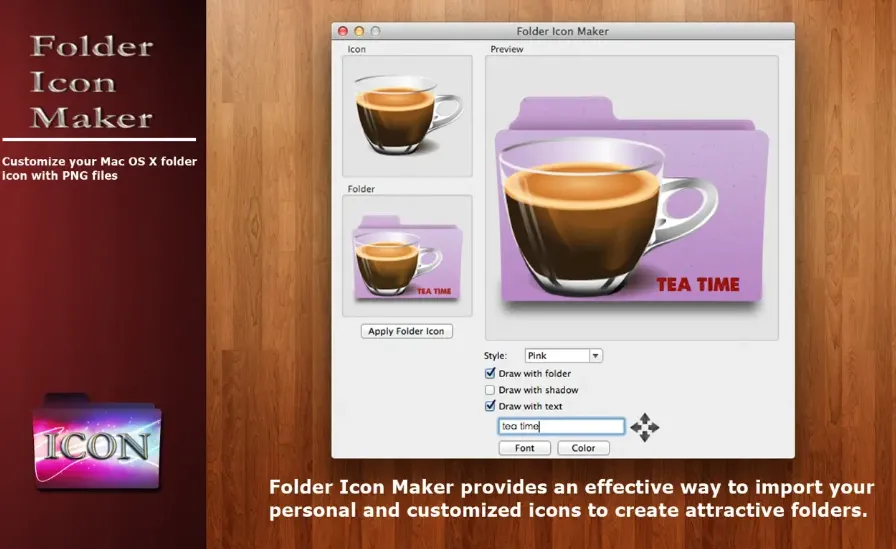The width and height of the screenshot is (896, 549).
Task: Click the Apply Folder Icon button
Action: 406,331
